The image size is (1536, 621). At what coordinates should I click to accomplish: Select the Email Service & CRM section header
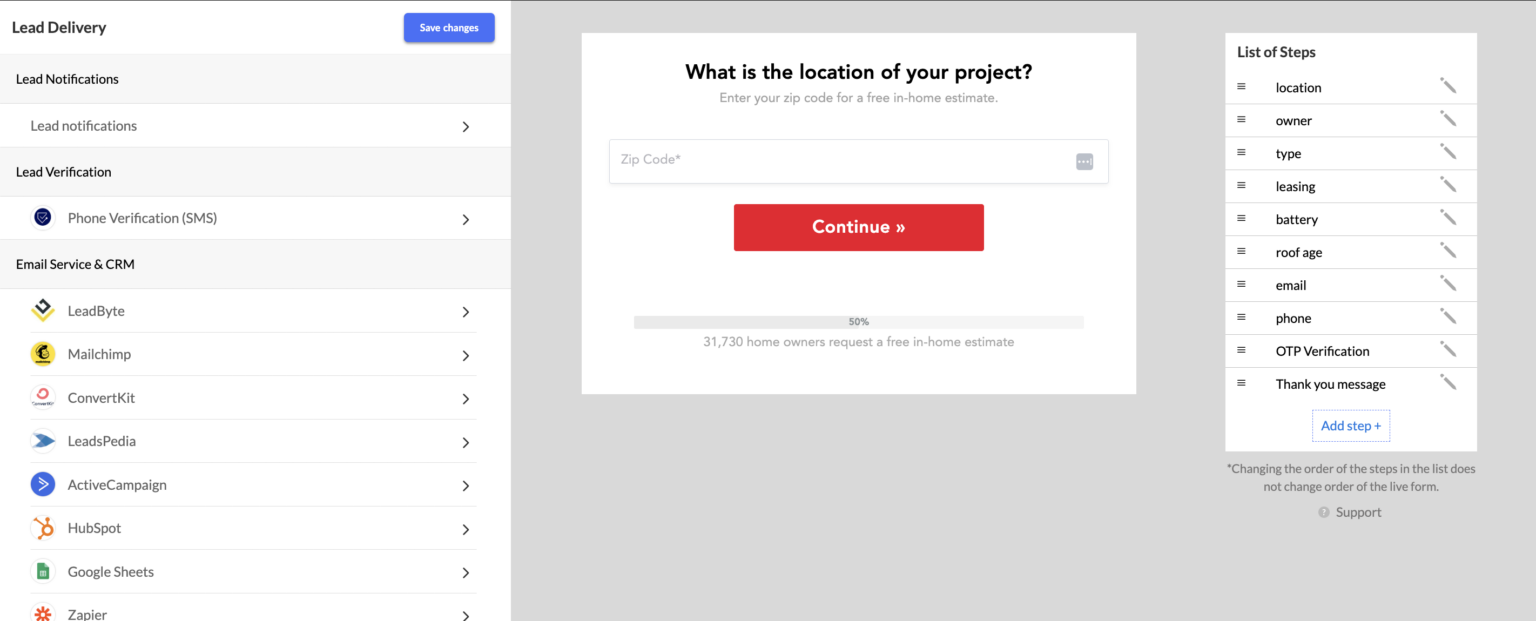(74, 264)
